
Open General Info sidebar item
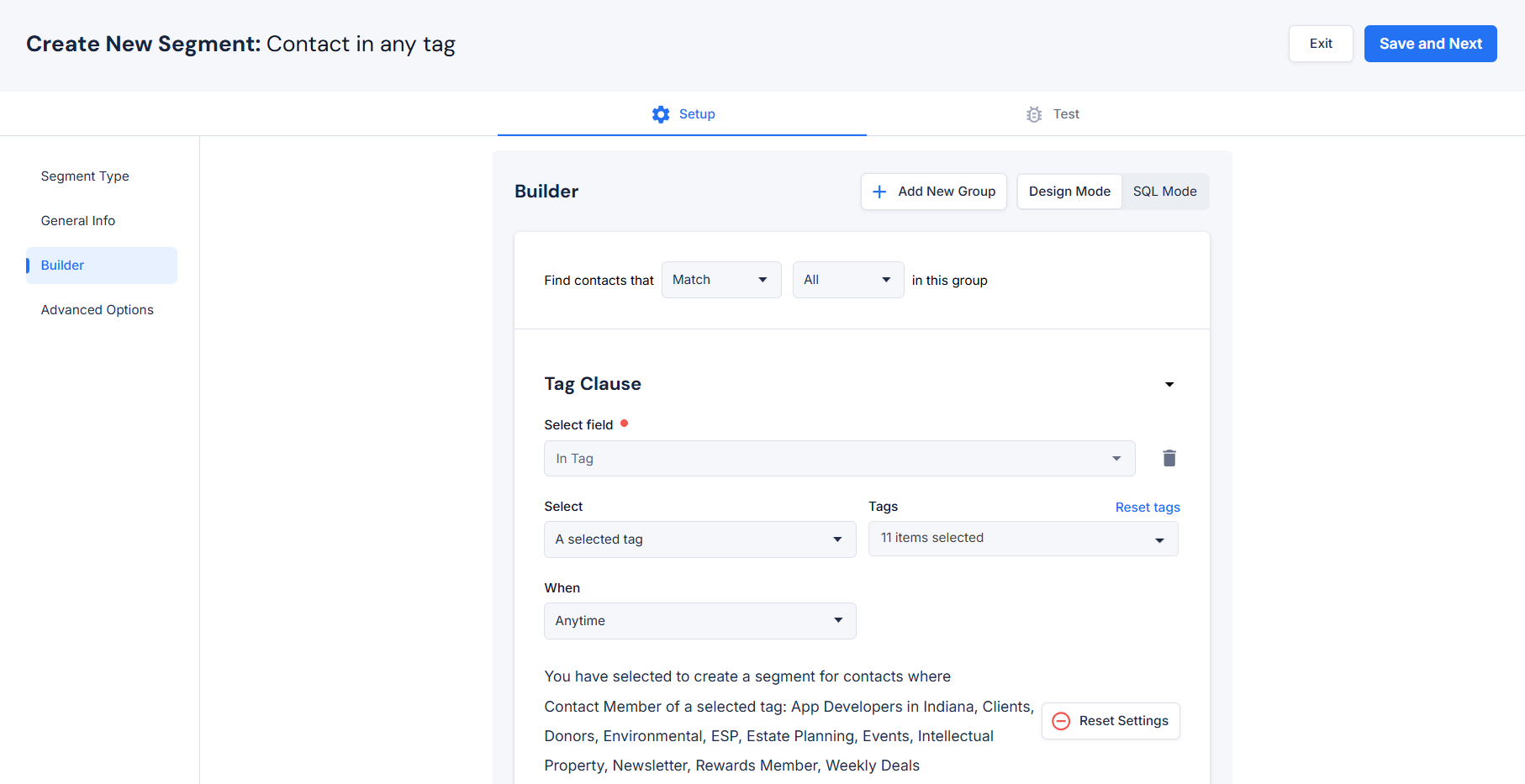point(78,221)
